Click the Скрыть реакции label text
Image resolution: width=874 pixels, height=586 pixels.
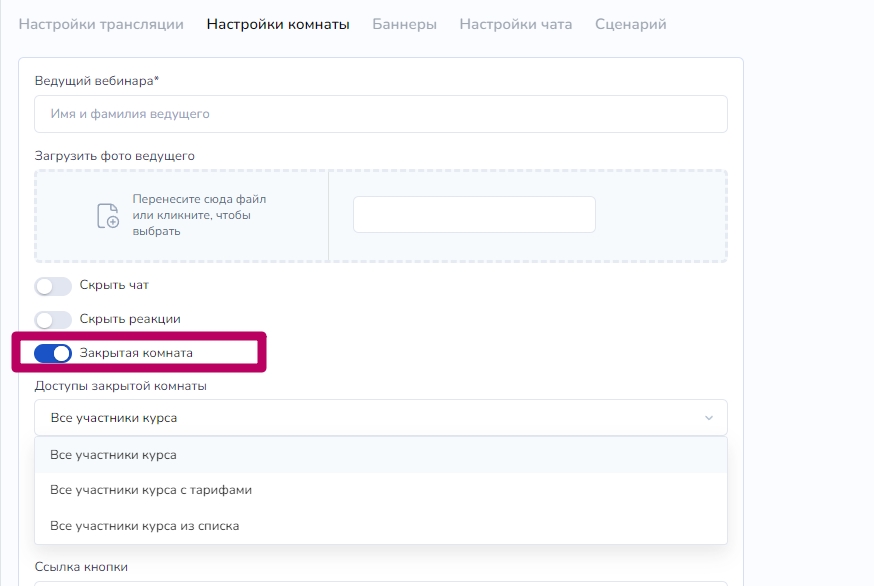(130, 319)
